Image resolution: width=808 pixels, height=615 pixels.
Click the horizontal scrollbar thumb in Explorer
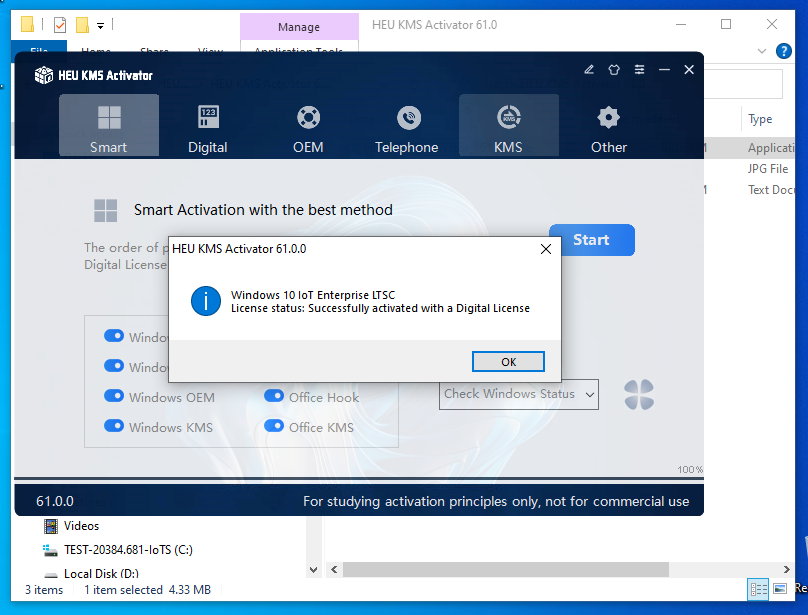tap(506, 570)
